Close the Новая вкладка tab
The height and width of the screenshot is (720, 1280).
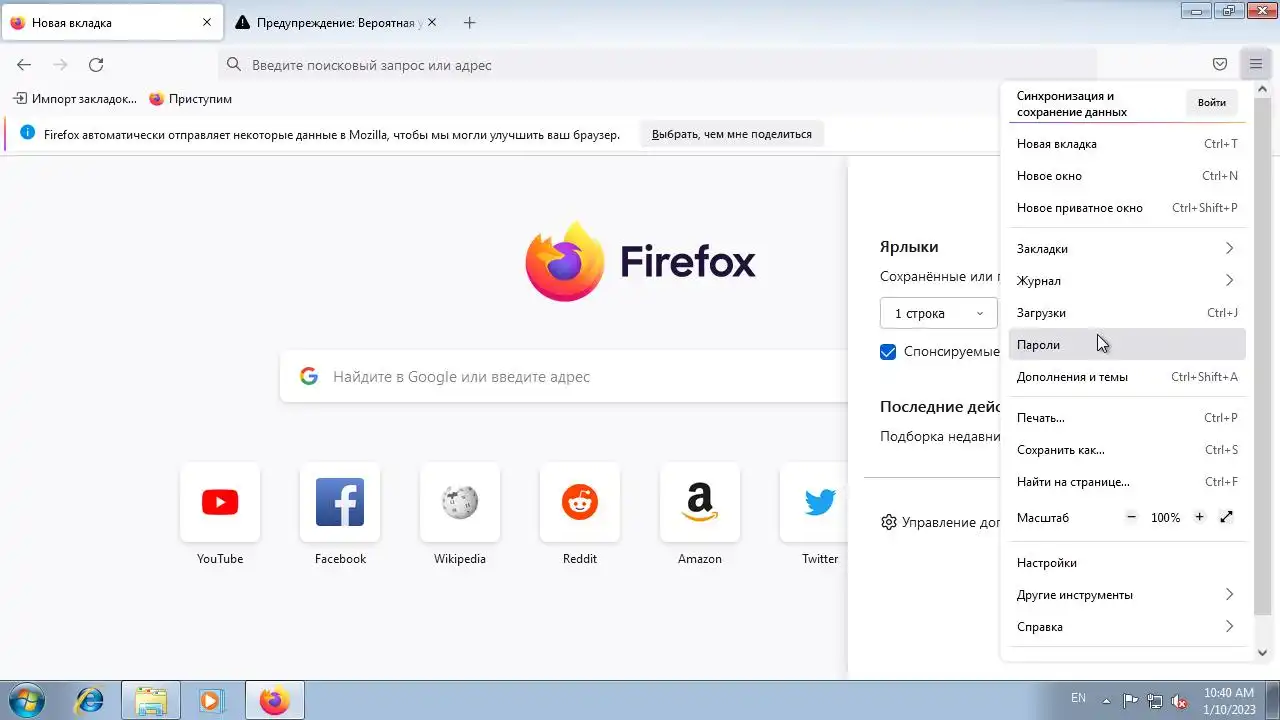click(207, 22)
